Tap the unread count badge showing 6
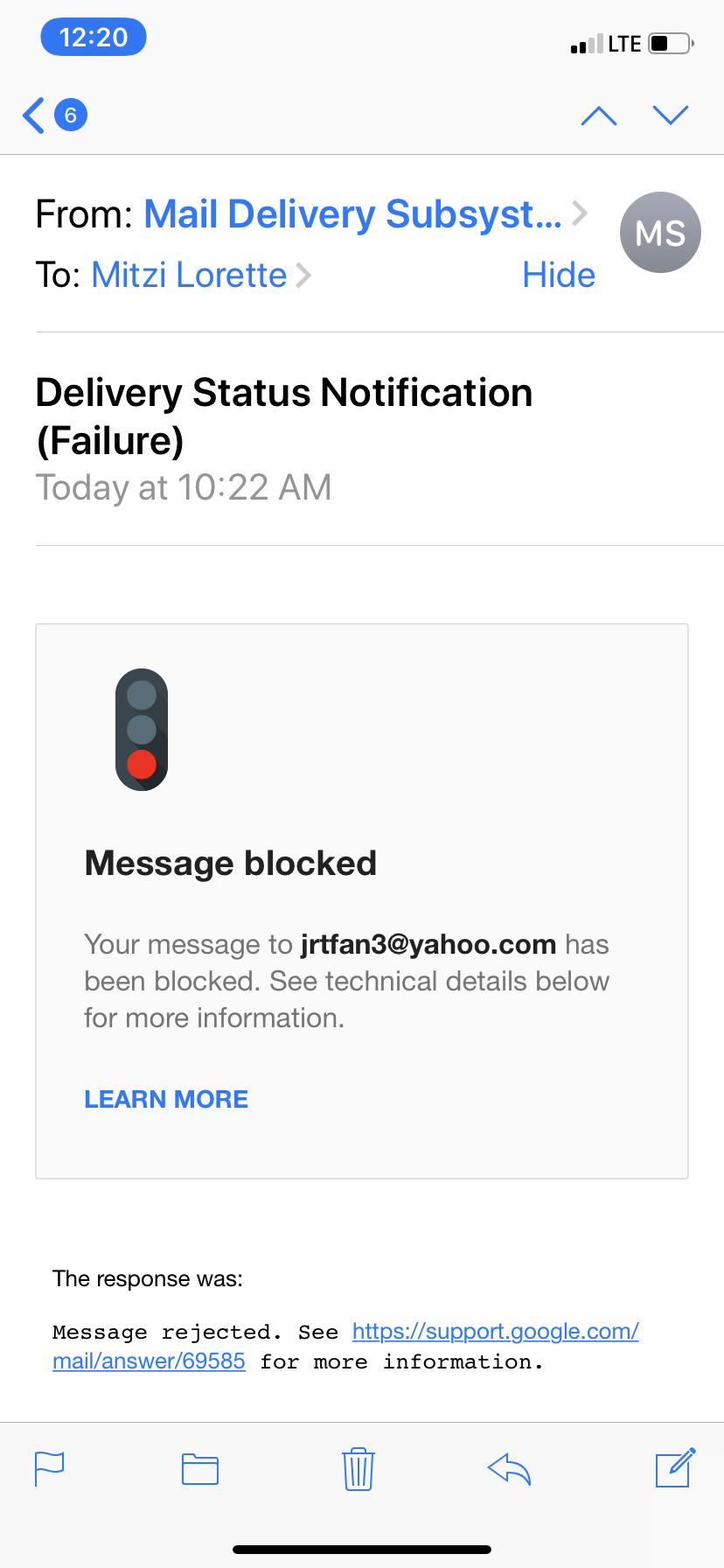Screen dimensions: 724x1568 tap(71, 115)
